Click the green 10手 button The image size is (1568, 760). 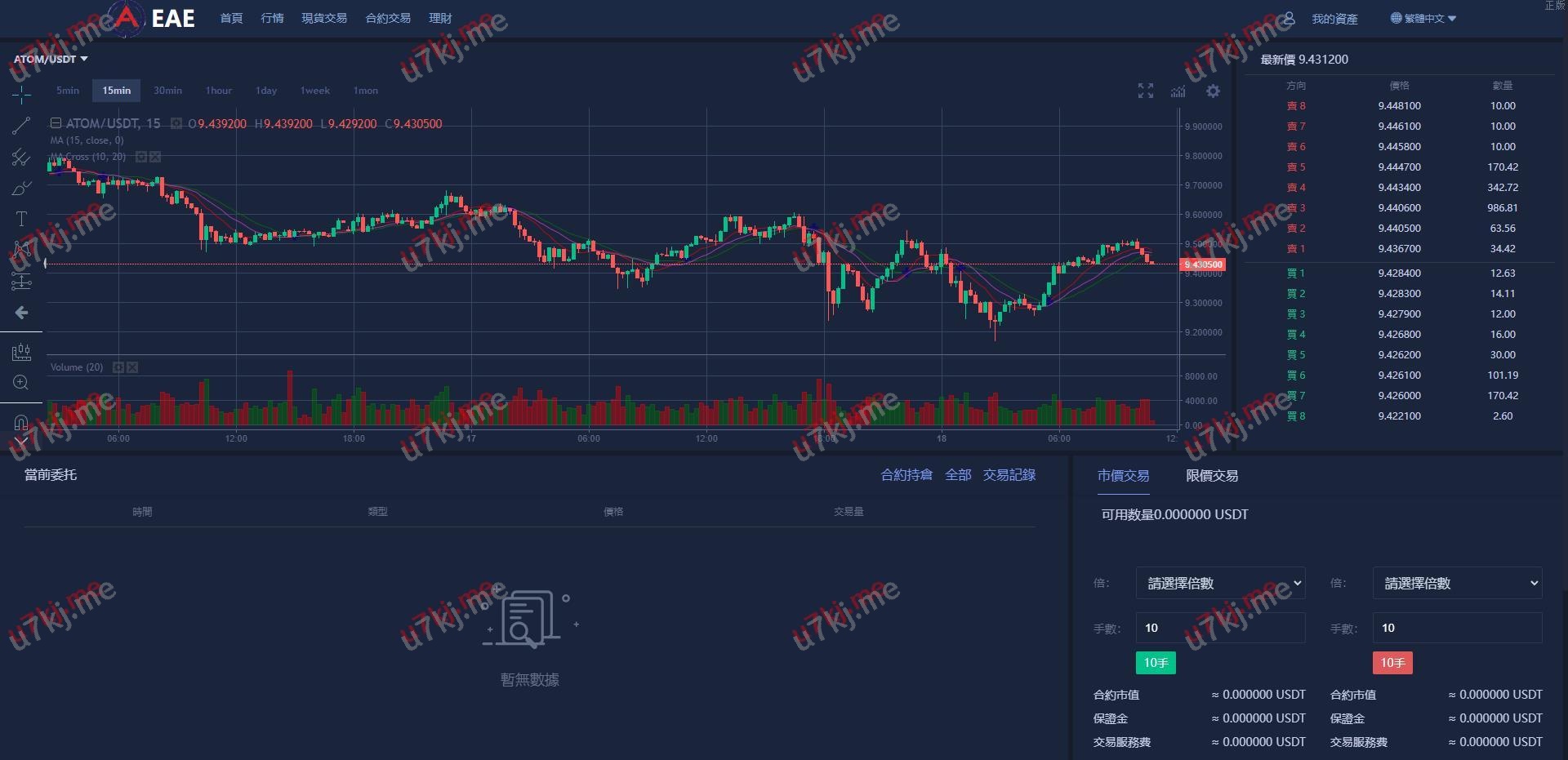point(1156,663)
